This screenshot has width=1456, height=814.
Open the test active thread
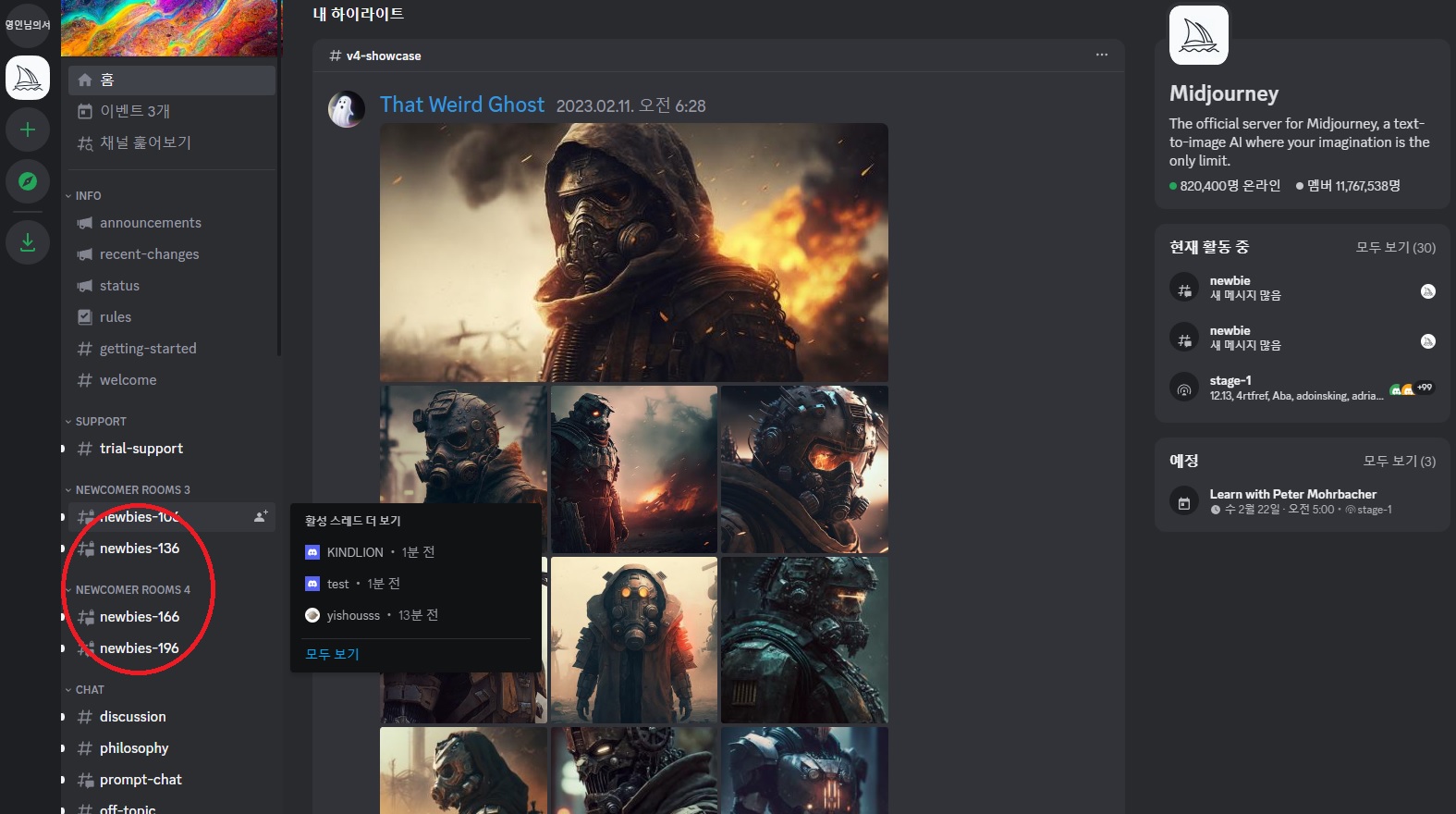click(x=416, y=584)
